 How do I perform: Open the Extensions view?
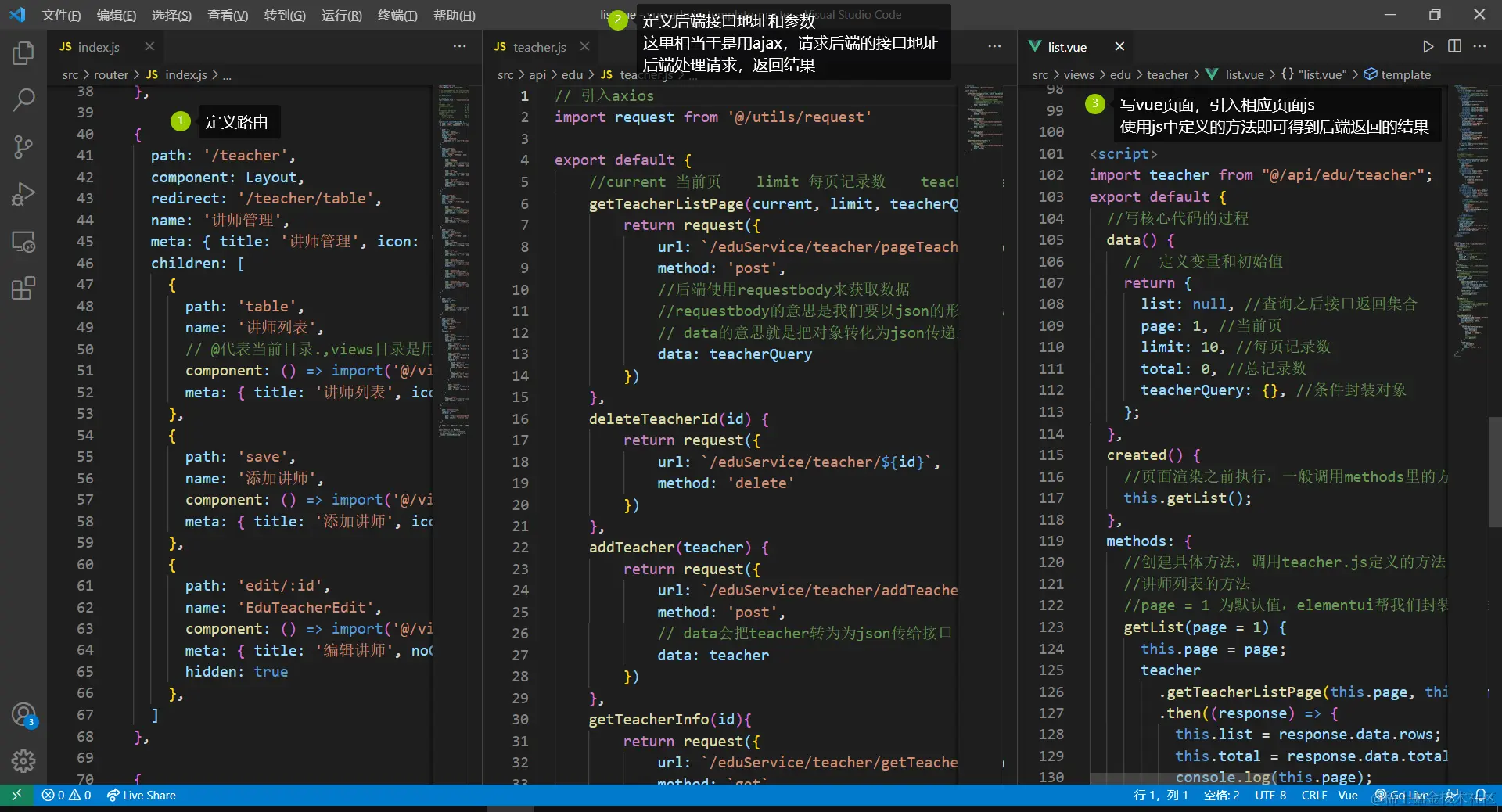[23, 288]
